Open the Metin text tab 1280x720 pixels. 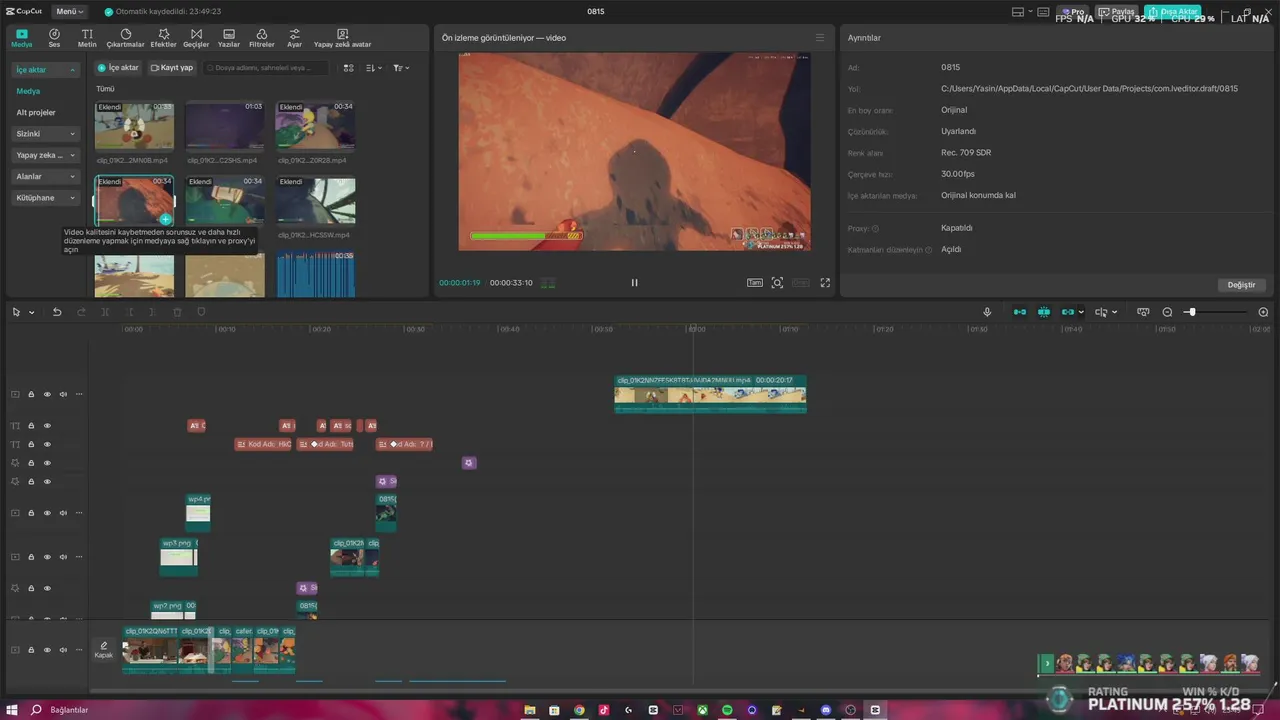(87, 38)
